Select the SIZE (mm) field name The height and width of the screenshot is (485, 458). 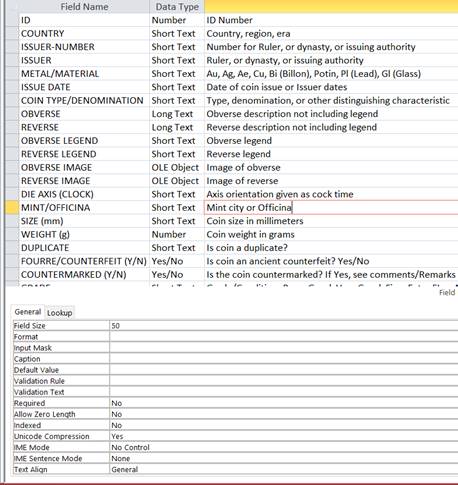pyautogui.click(x=84, y=221)
